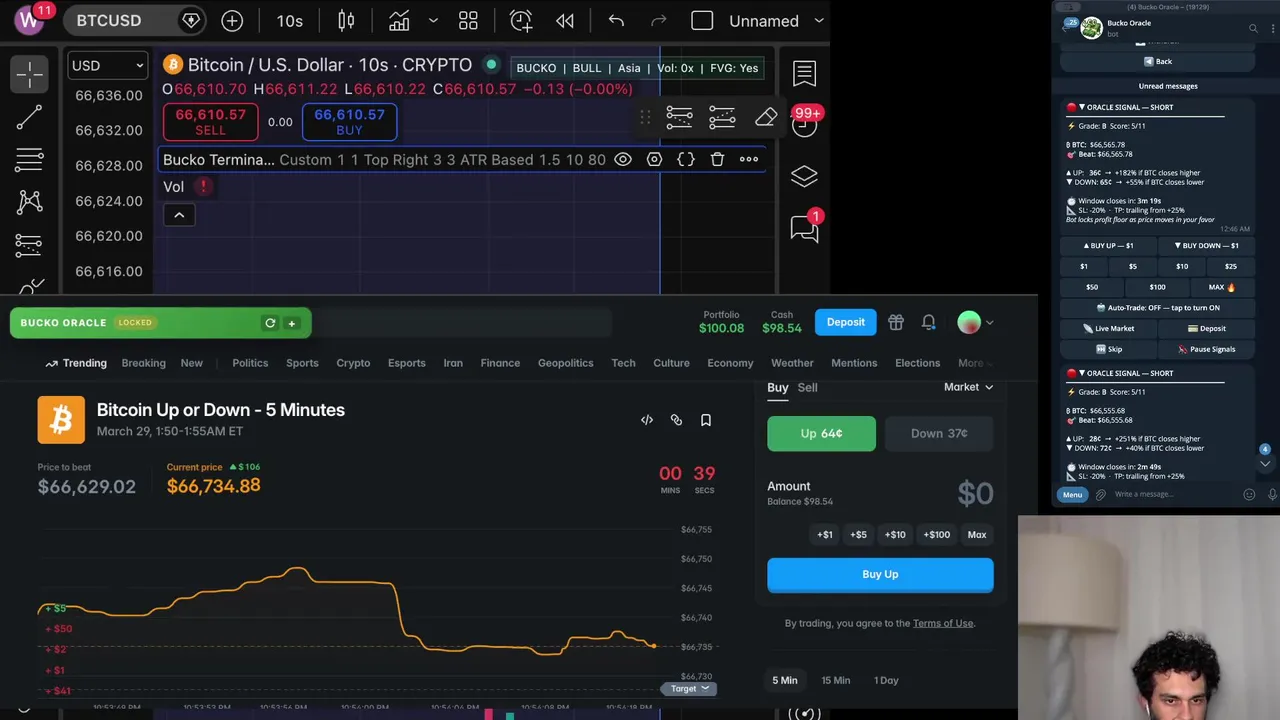
Task: Toggle Auto-Trade ON in the Telegram bot
Action: 1157,308
